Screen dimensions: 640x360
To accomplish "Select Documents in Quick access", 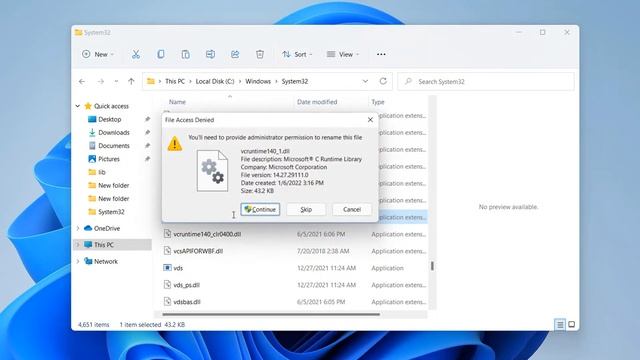I will (x=113, y=146).
